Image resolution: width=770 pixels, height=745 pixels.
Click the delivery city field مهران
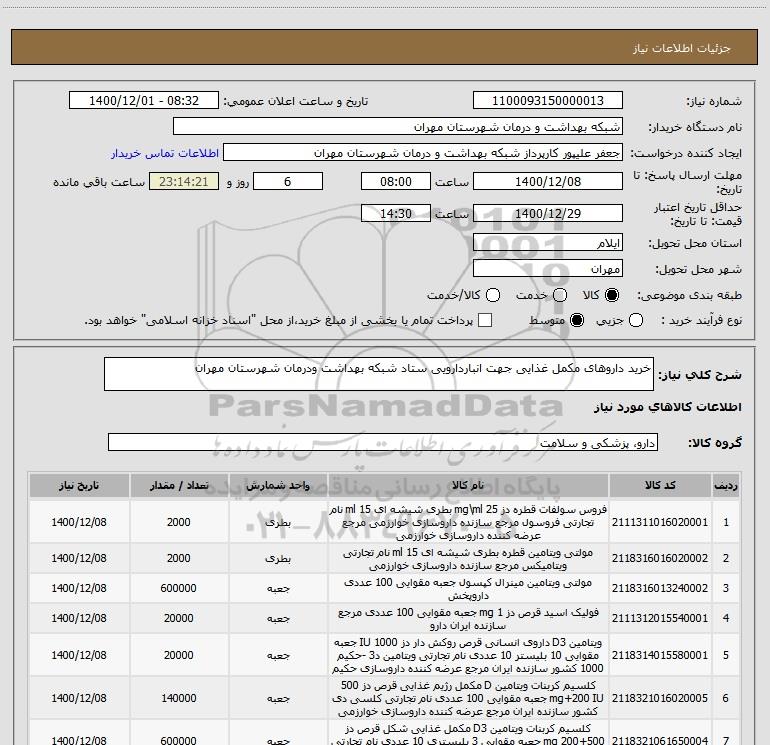tap(548, 268)
